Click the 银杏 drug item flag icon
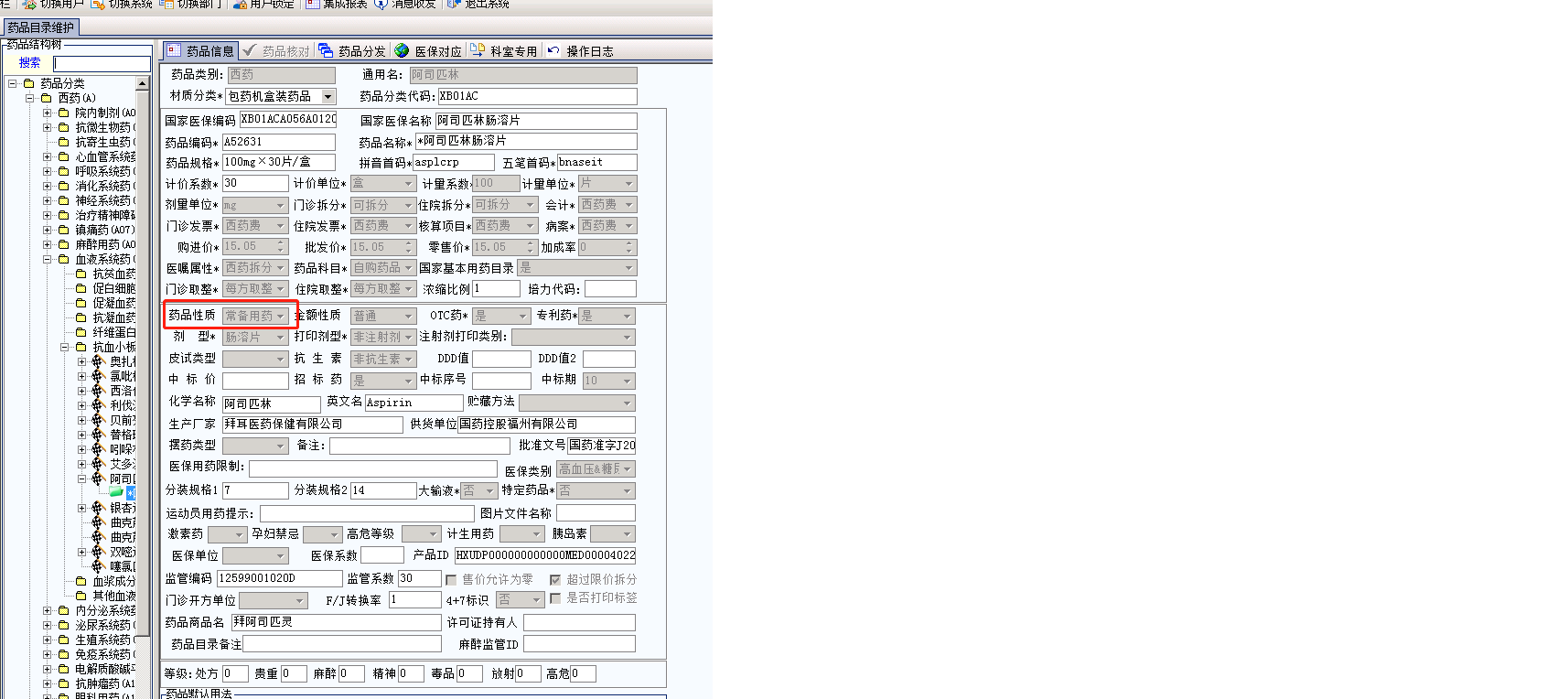The image size is (1568, 699). [99, 508]
